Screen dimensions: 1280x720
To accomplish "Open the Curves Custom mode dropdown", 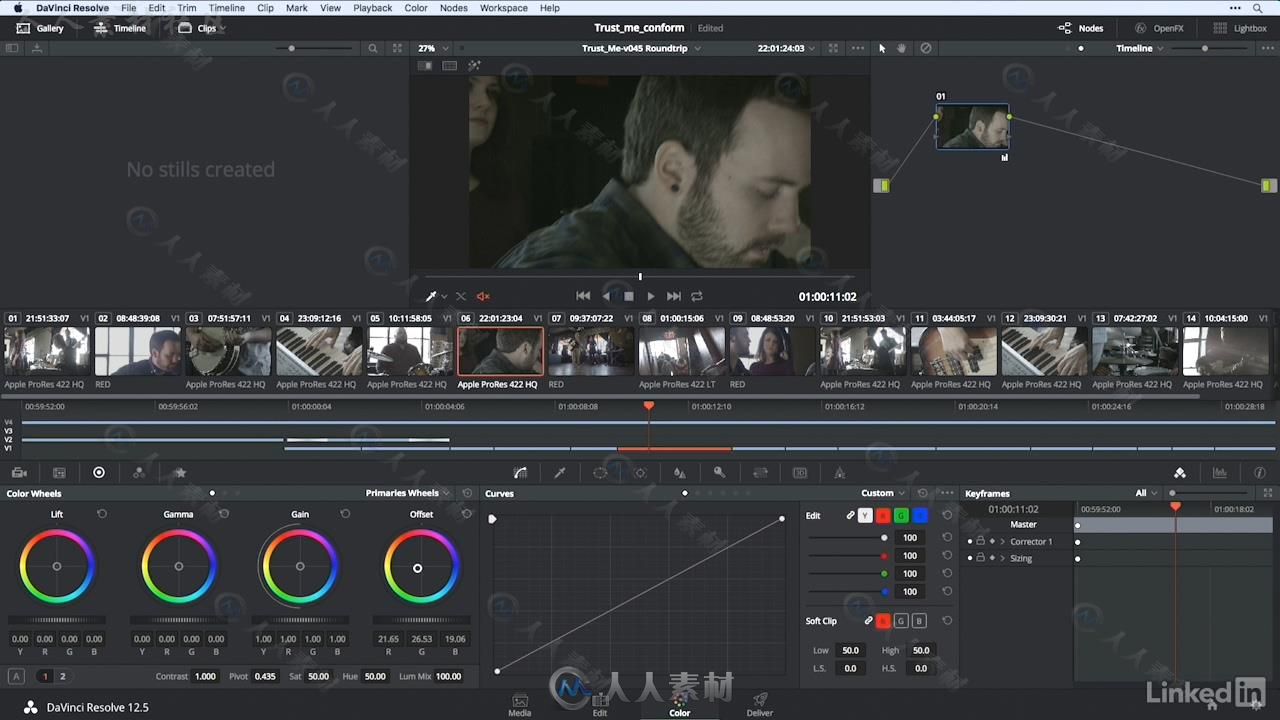I will pyautogui.click(x=883, y=493).
